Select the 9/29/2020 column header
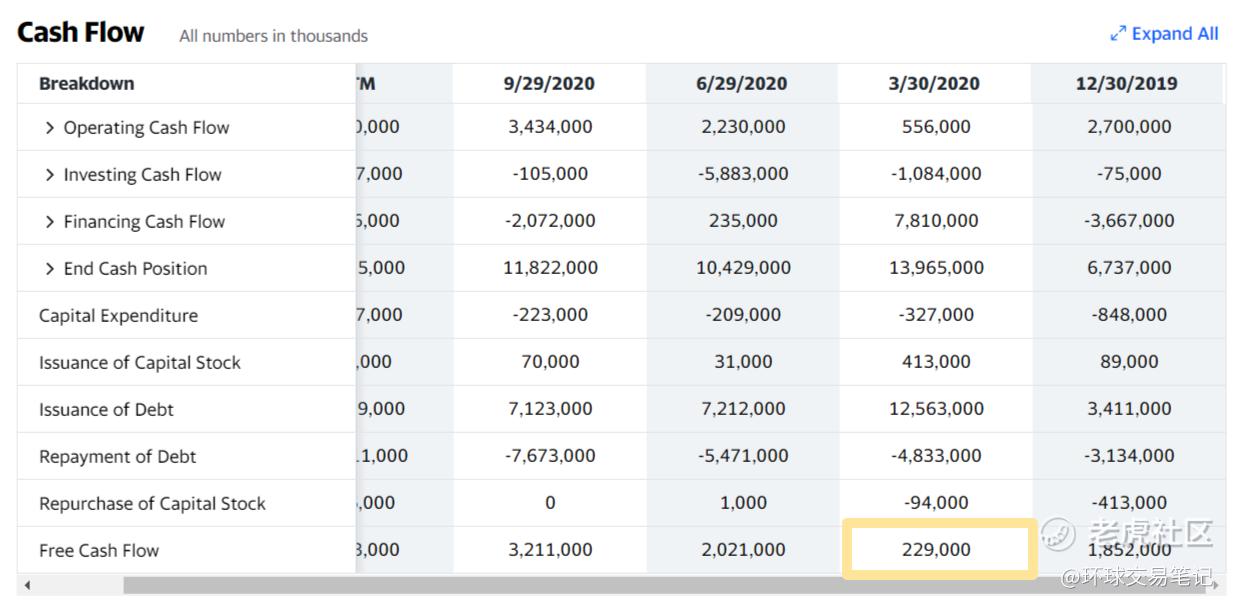This screenshot has width=1237, height=605. click(549, 84)
